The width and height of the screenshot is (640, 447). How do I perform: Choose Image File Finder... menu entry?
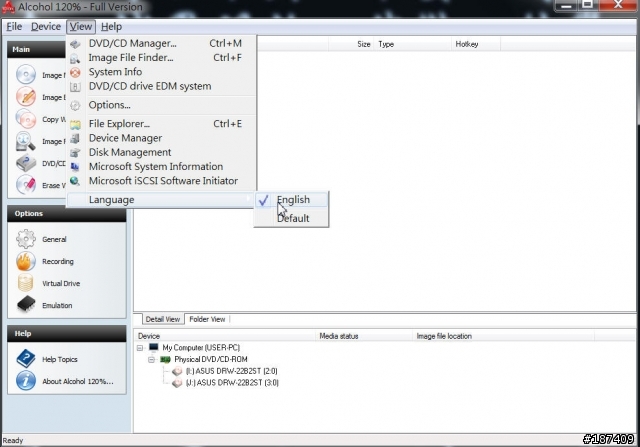161,58
